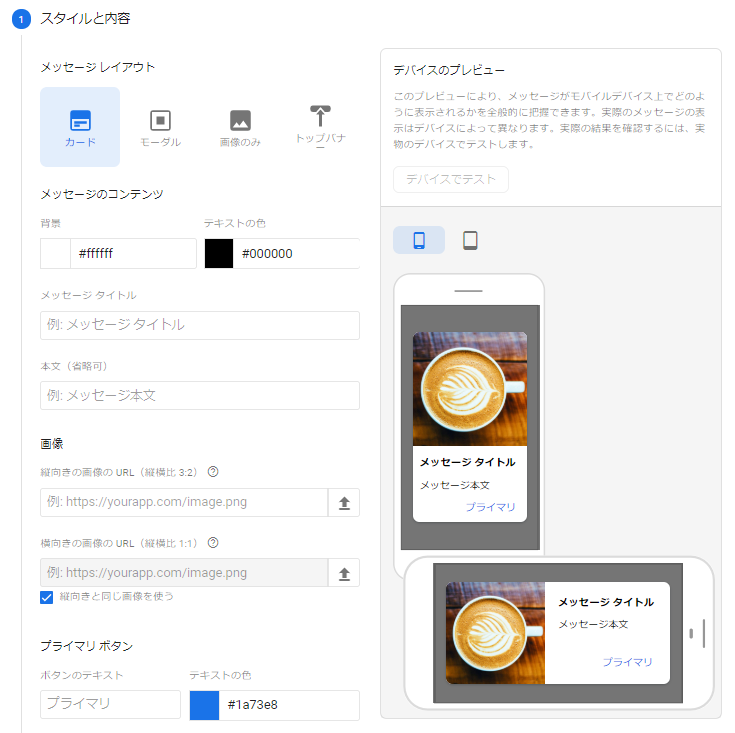Focus the 本文 message body field

point(200,395)
